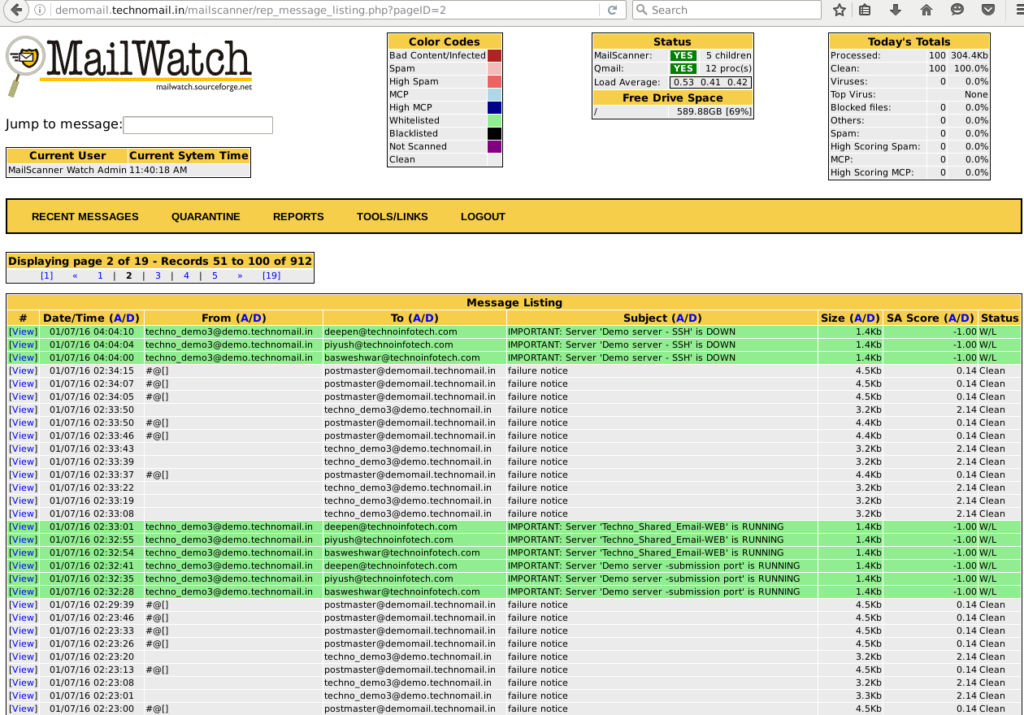Viewport: 1024px width, 715px height.
Task: View message dated 01/07/16 02:23:00
Action: pos(23,709)
